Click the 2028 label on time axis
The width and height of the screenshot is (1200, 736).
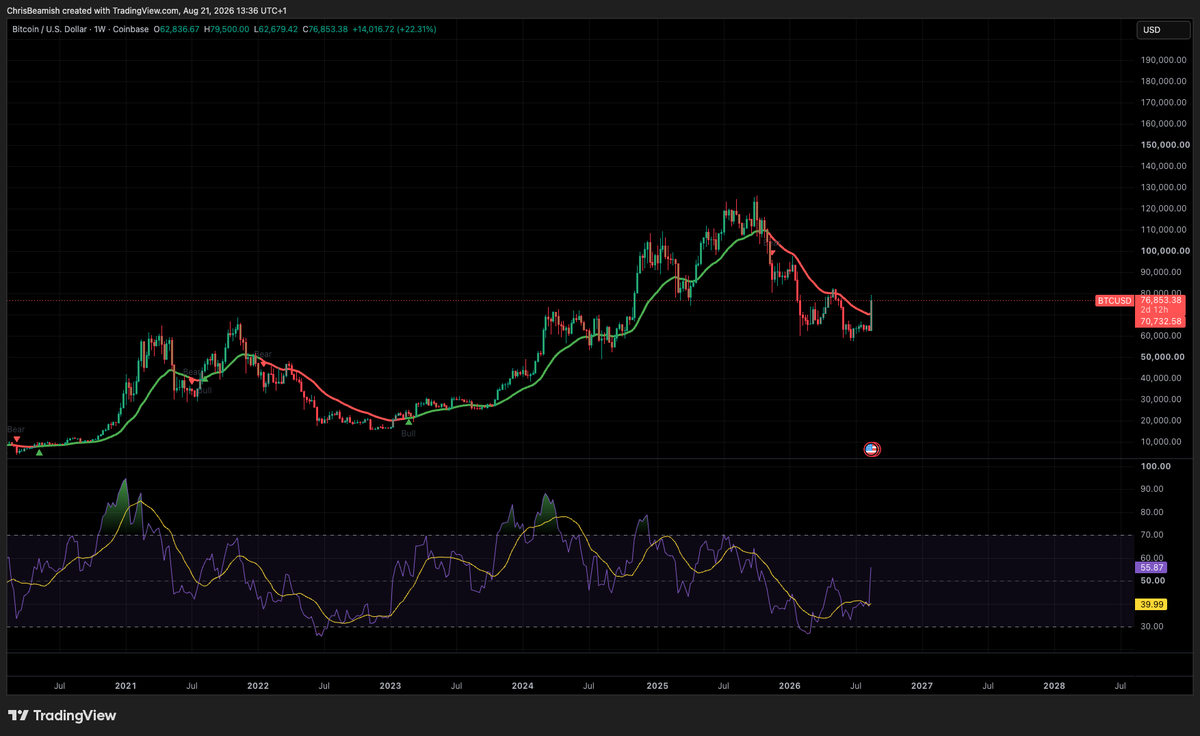[x=1053, y=686]
